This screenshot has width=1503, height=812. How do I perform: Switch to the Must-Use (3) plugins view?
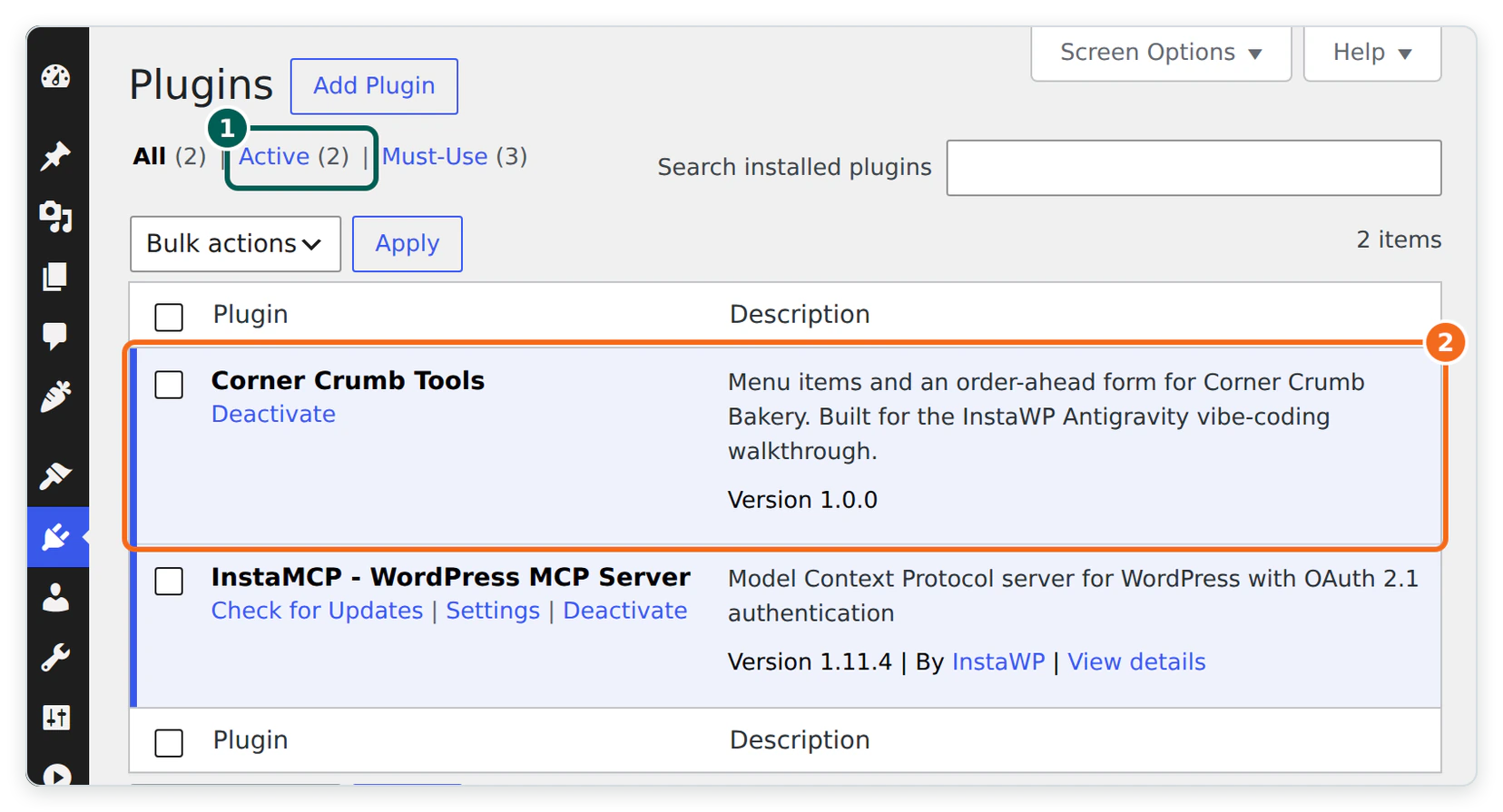[x=455, y=156]
